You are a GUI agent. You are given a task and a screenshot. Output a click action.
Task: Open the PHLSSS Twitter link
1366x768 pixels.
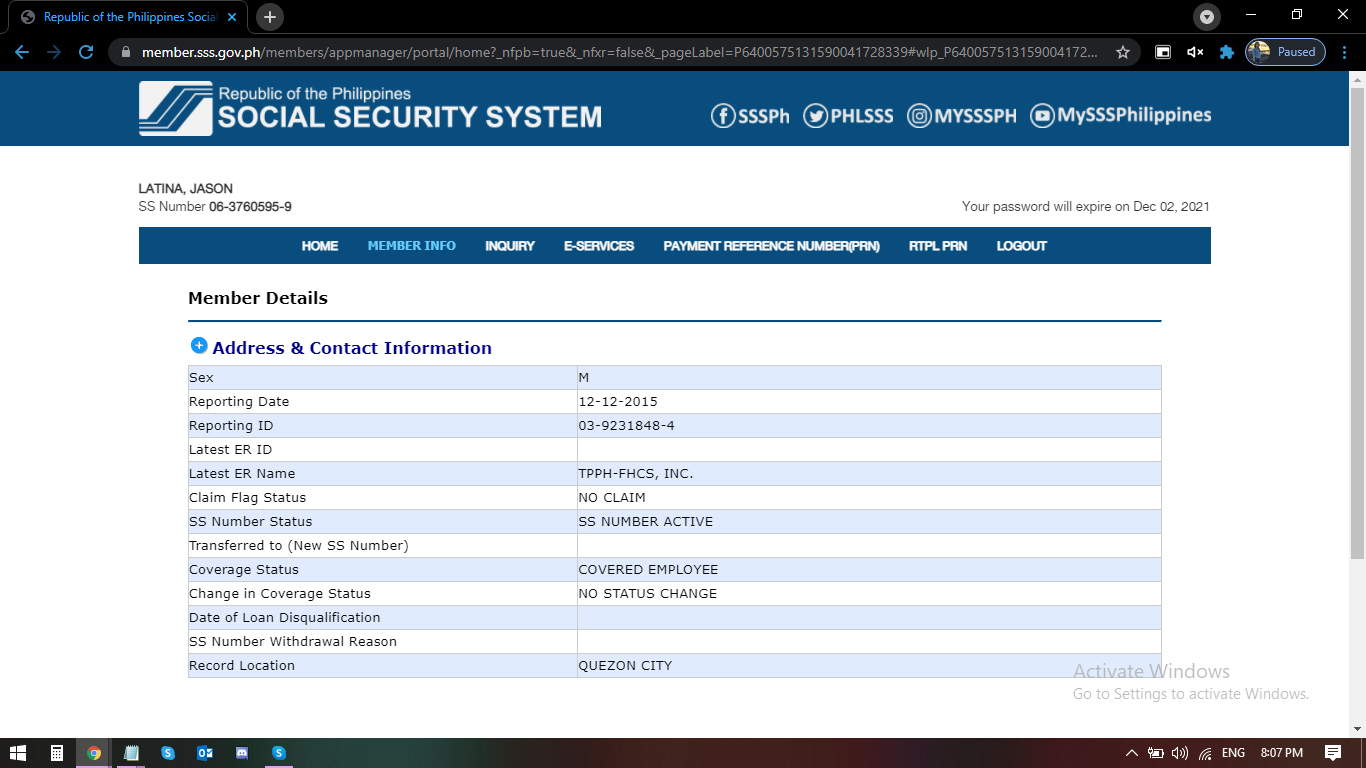[848, 116]
